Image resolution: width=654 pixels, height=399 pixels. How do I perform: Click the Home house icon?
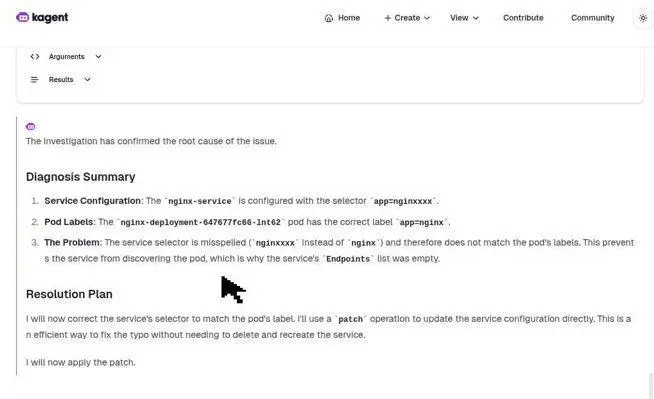(329, 18)
